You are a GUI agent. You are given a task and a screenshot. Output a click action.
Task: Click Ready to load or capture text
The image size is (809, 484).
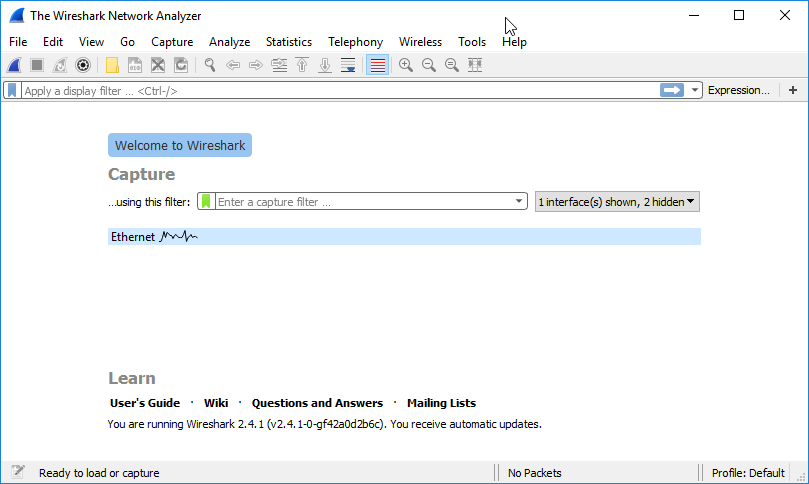99,473
